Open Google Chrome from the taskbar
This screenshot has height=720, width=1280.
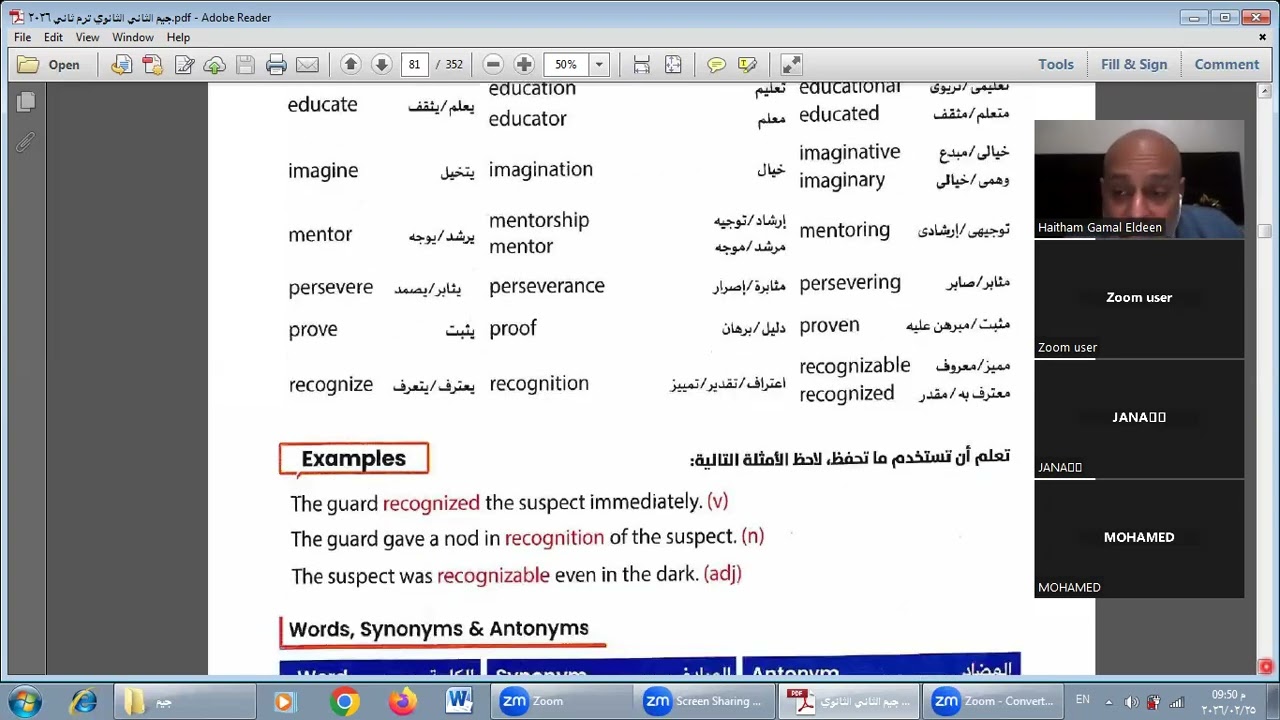344,701
